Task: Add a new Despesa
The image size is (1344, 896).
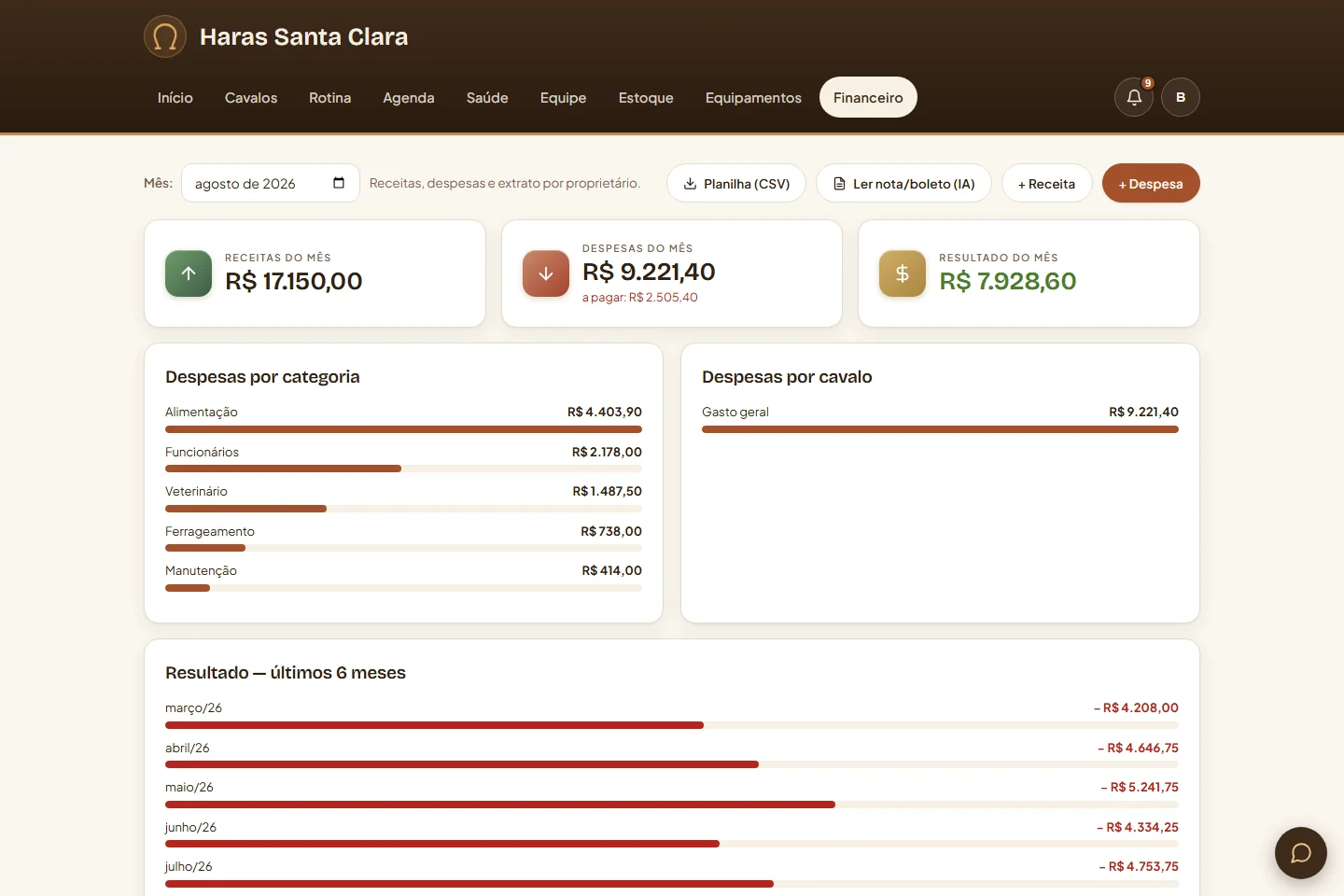Action: pos(1151,183)
